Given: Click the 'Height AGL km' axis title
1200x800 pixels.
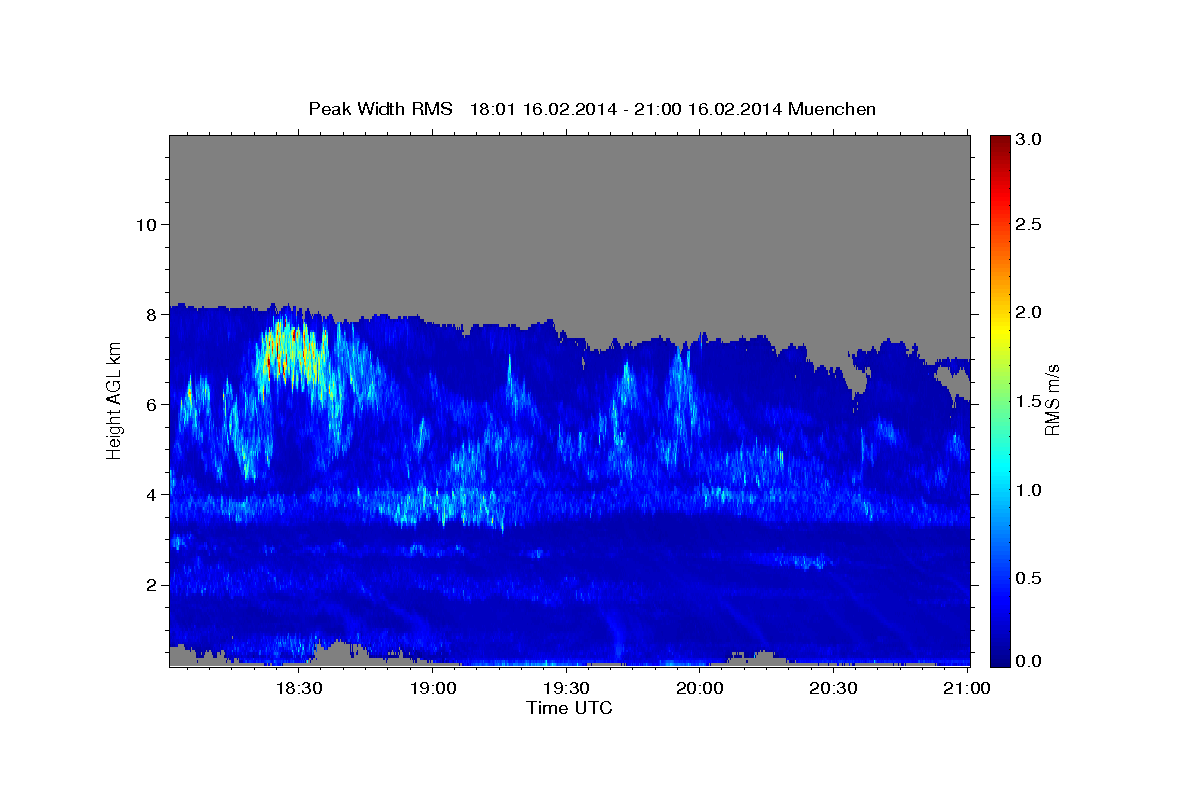Looking at the screenshot, I should click(x=114, y=399).
